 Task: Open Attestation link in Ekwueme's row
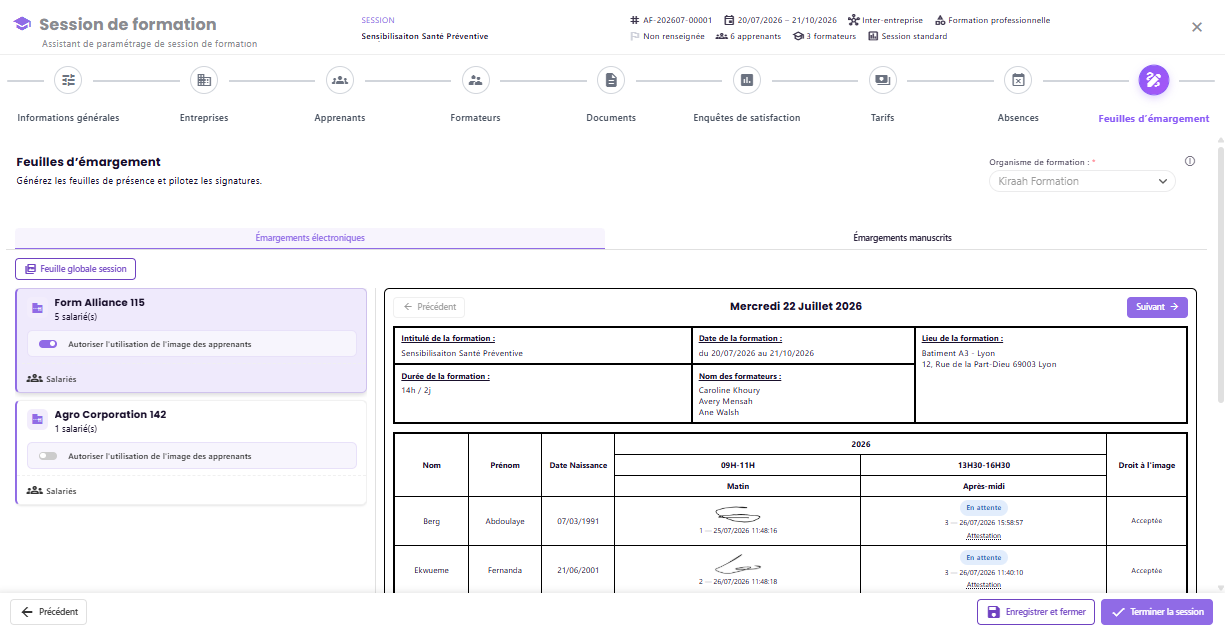coord(984,585)
